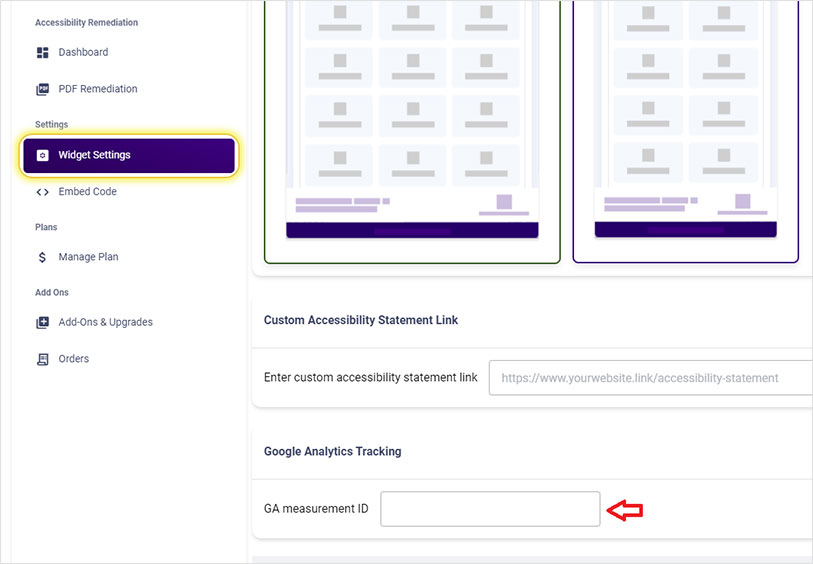Open Add-Ons & Upgrades

[106, 322]
